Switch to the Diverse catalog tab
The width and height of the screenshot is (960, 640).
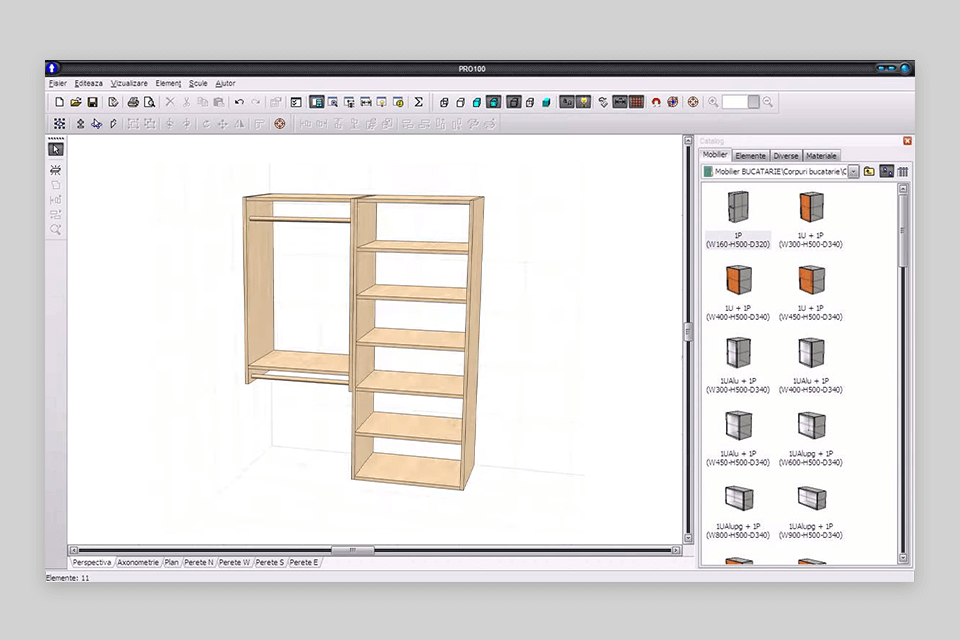click(786, 156)
